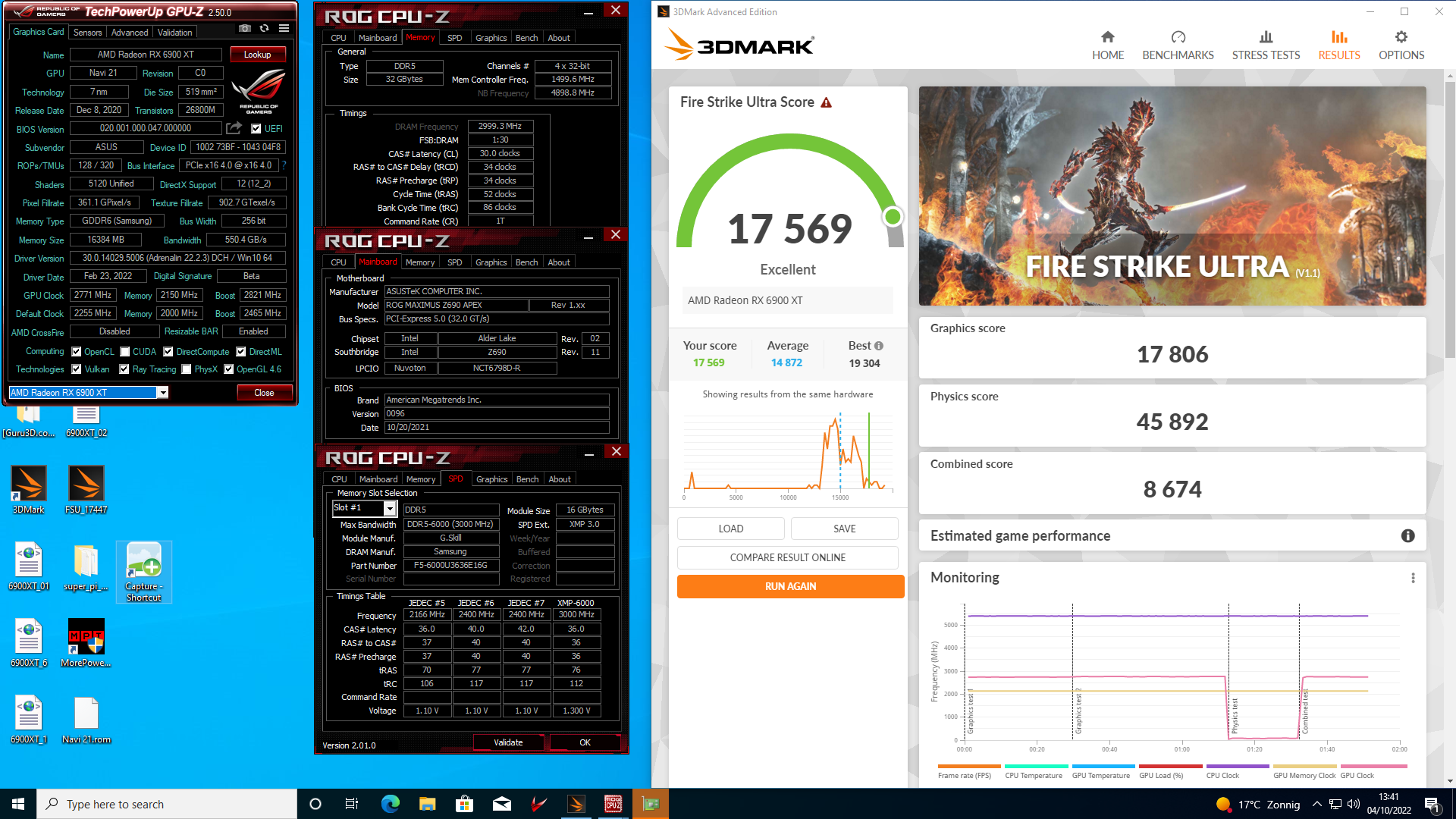Open the OPTIONS gear icon in 3DMark
Image resolution: width=1456 pixels, height=819 pixels.
click(1401, 37)
